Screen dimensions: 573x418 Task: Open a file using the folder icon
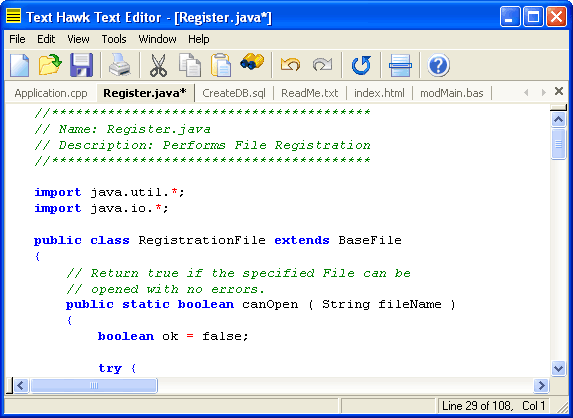pos(50,65)
